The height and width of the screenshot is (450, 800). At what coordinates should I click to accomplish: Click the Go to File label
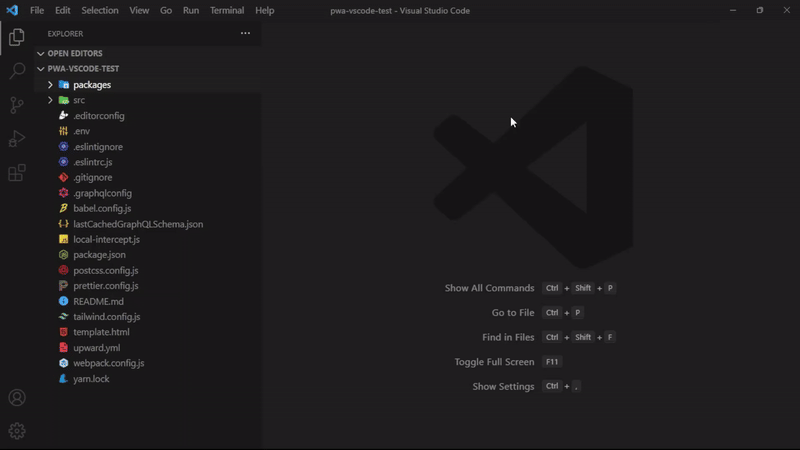pyautogui.click(x=513, y=313)
